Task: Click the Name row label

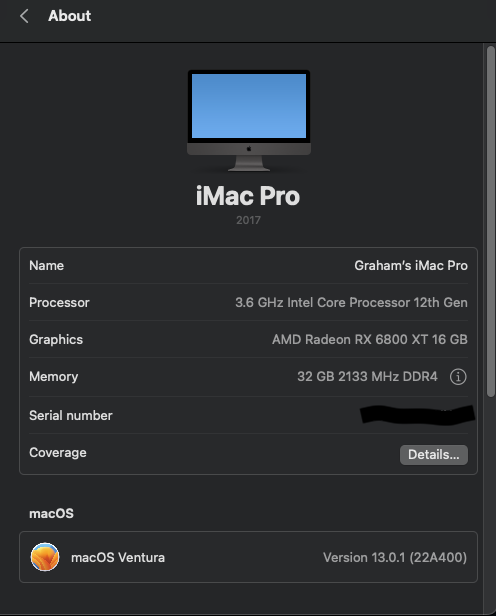Action: click(x=46, y=266)
